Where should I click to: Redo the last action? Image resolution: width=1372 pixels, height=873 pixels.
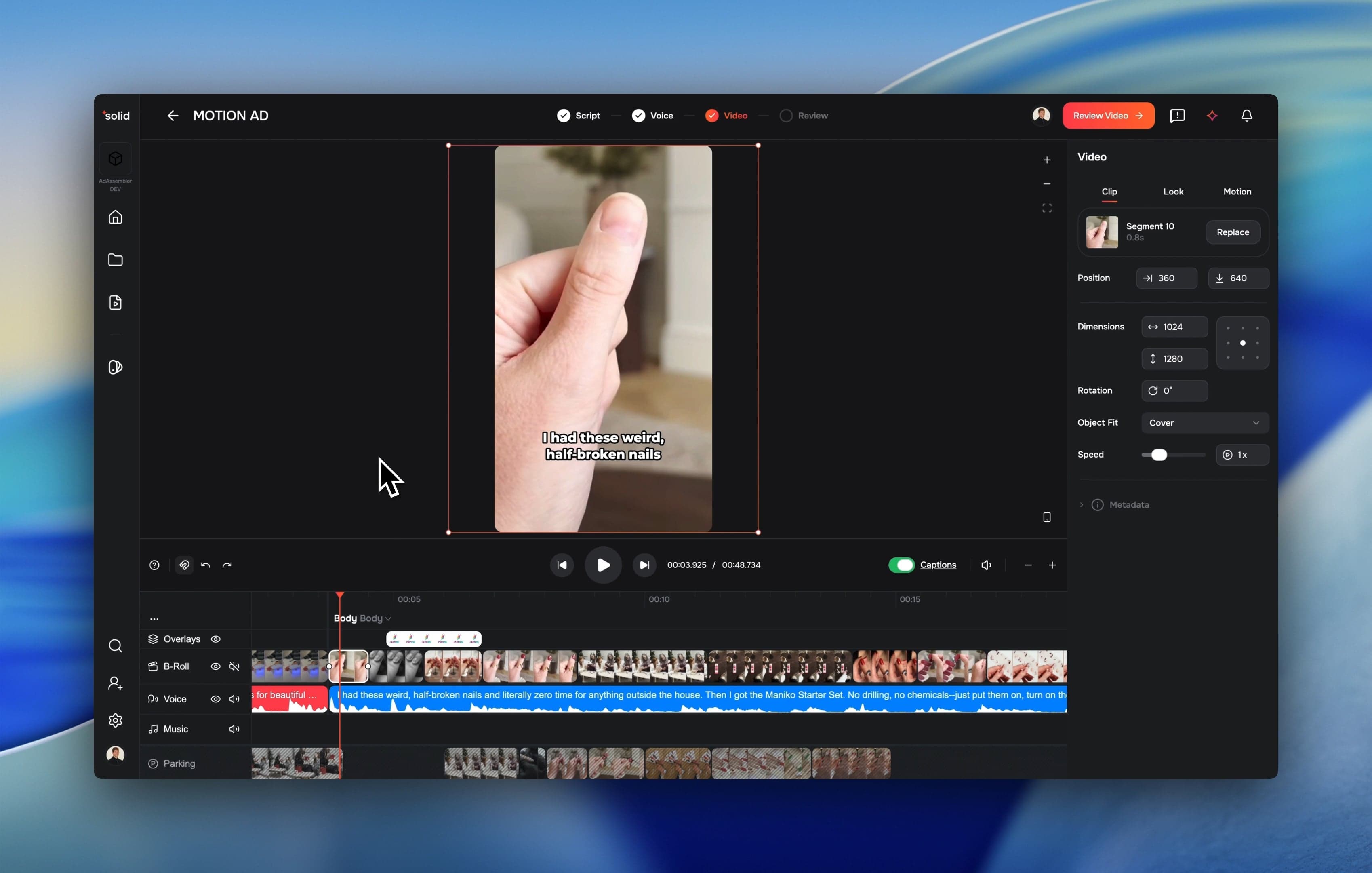coord(227,565)
